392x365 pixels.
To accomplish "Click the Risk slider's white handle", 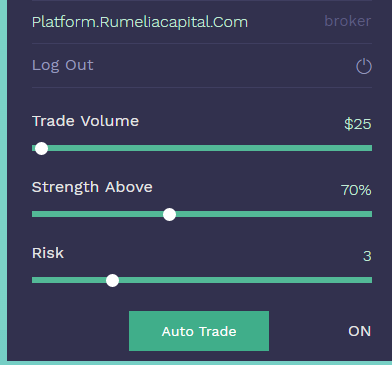I will click(112, 280).
